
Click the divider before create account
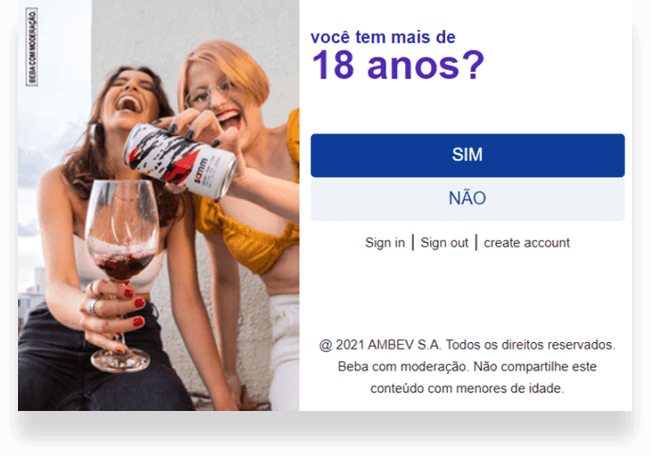[476, 243]
